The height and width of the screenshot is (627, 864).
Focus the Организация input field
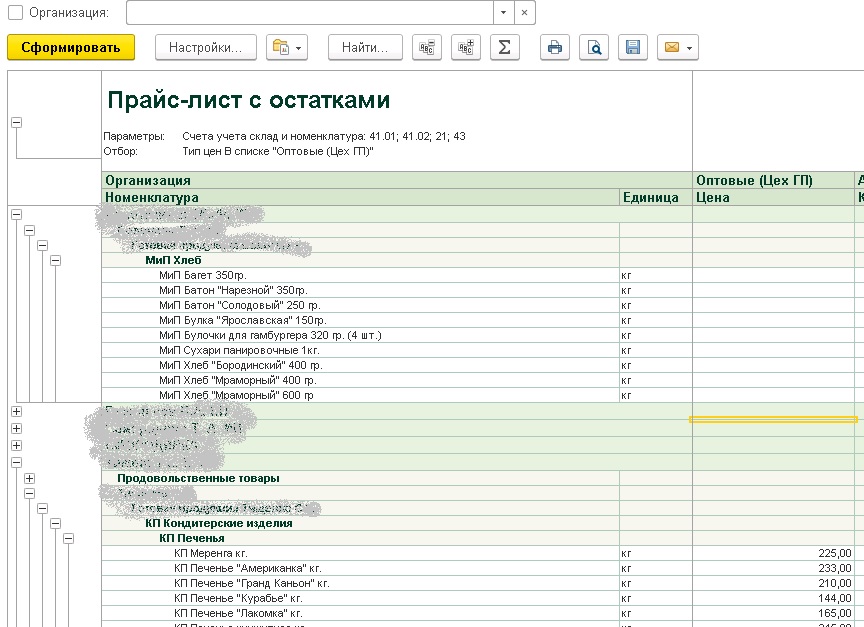coord(310,12)
